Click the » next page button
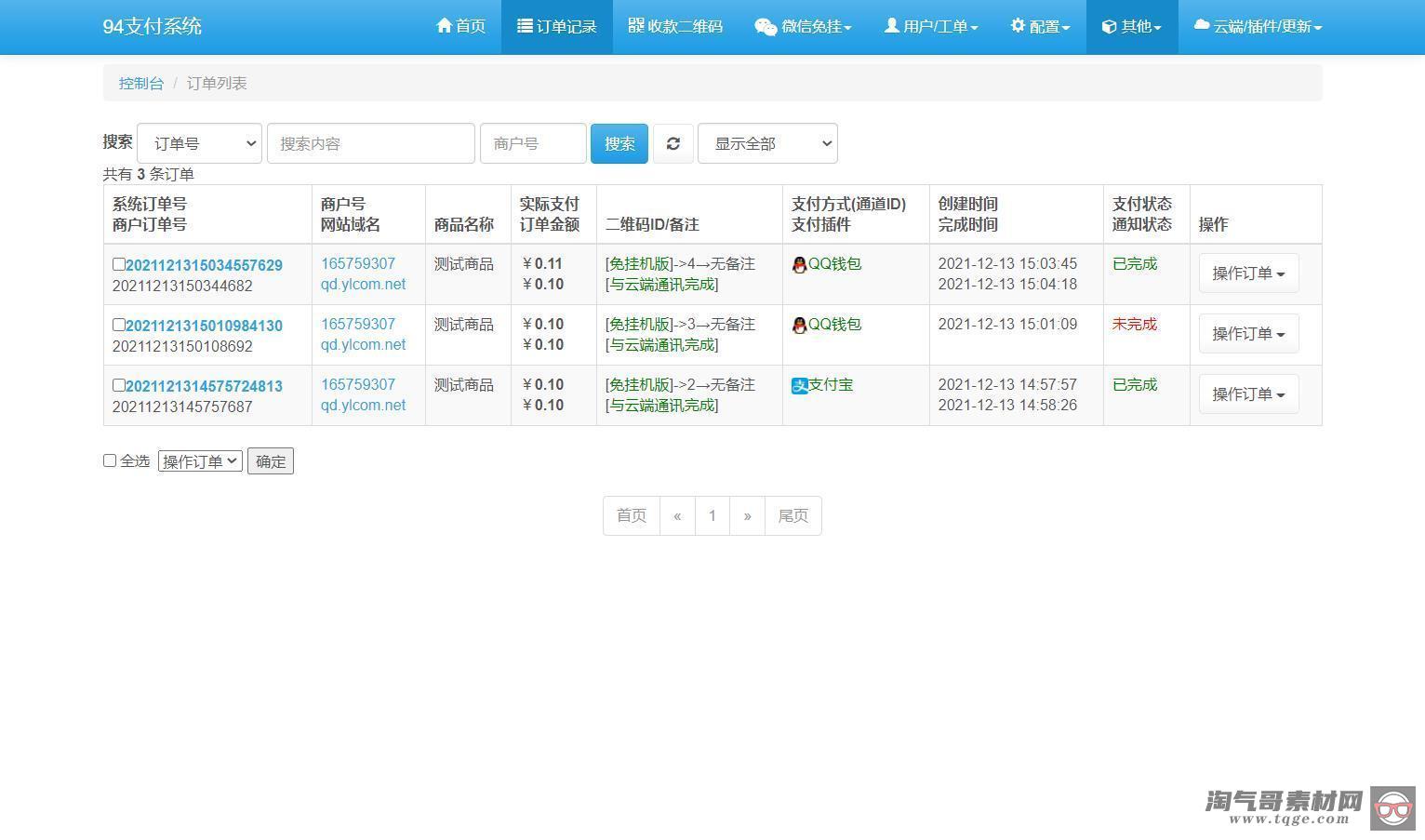 click(x=747, y=515)
